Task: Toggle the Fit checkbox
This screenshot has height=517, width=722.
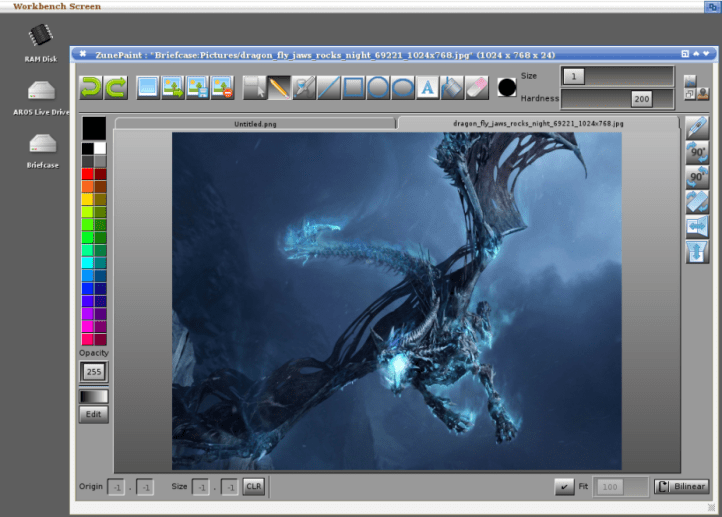Action: [565, 486]
